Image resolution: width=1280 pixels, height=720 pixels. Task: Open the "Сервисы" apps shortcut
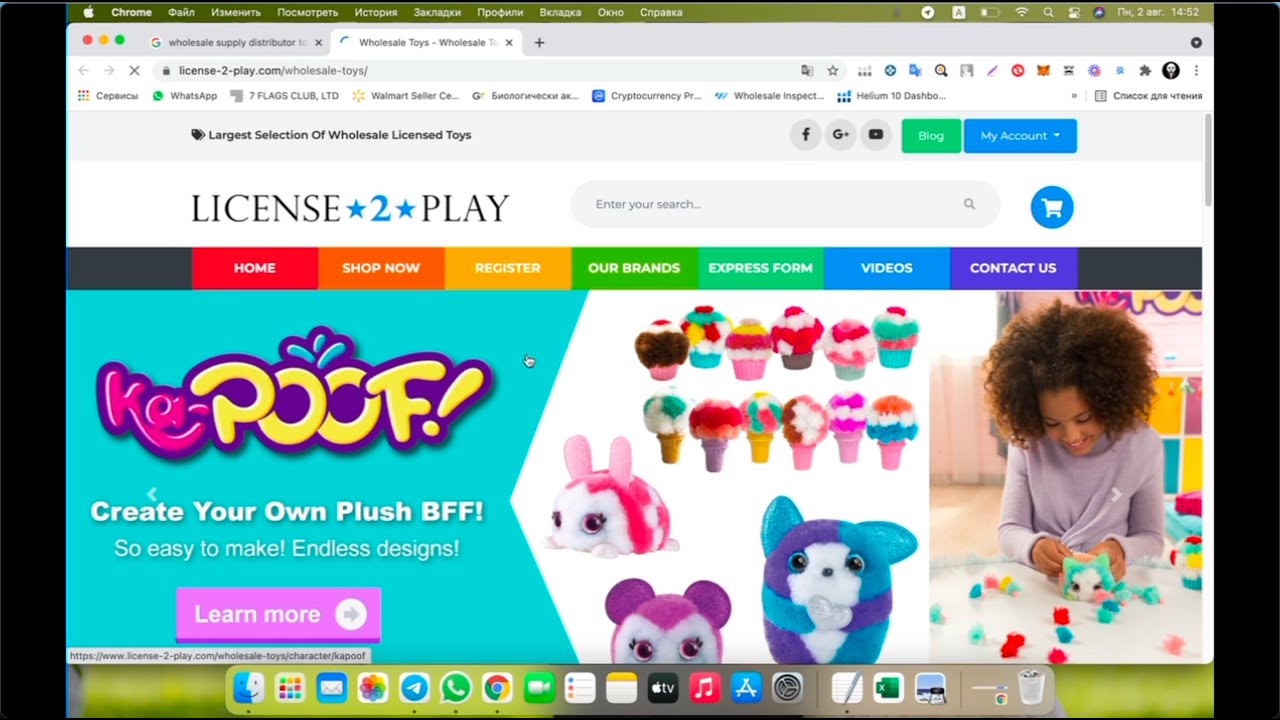point(108,96)
